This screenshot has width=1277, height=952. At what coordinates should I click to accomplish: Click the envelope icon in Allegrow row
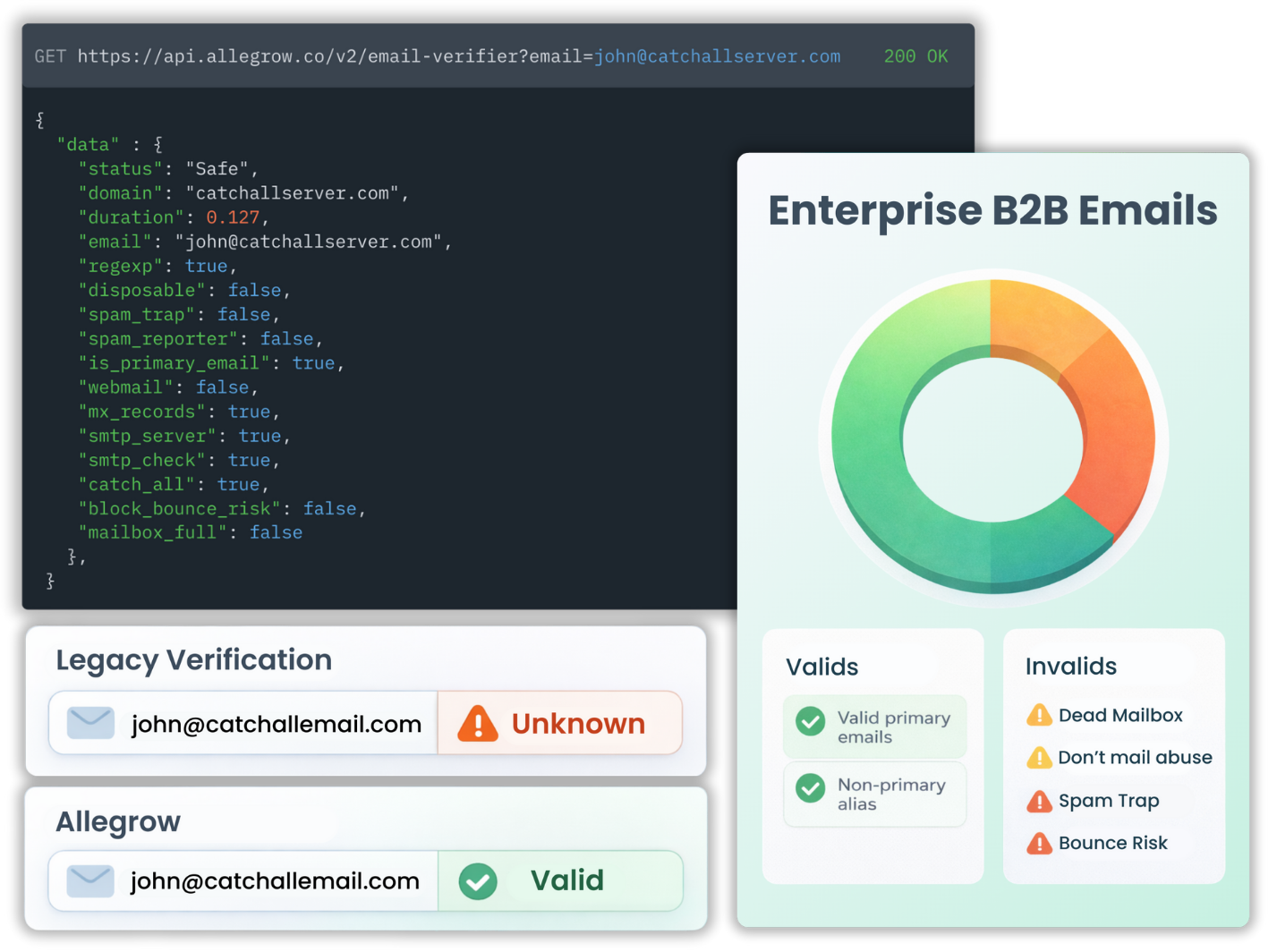[90, 880]
